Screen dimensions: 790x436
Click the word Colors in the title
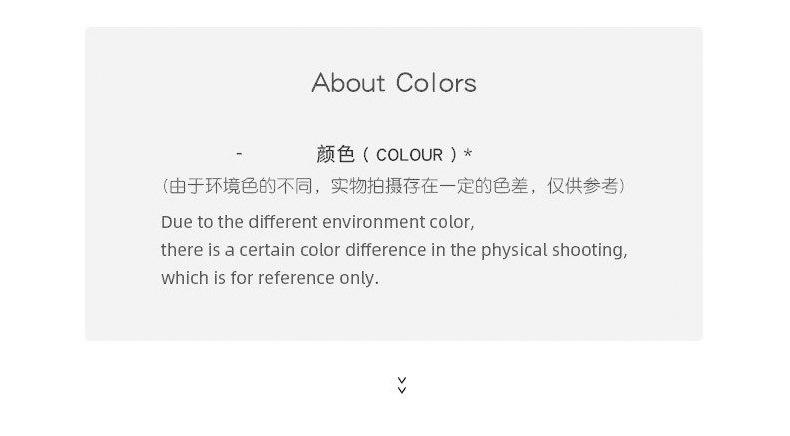[x=436, y=83]
